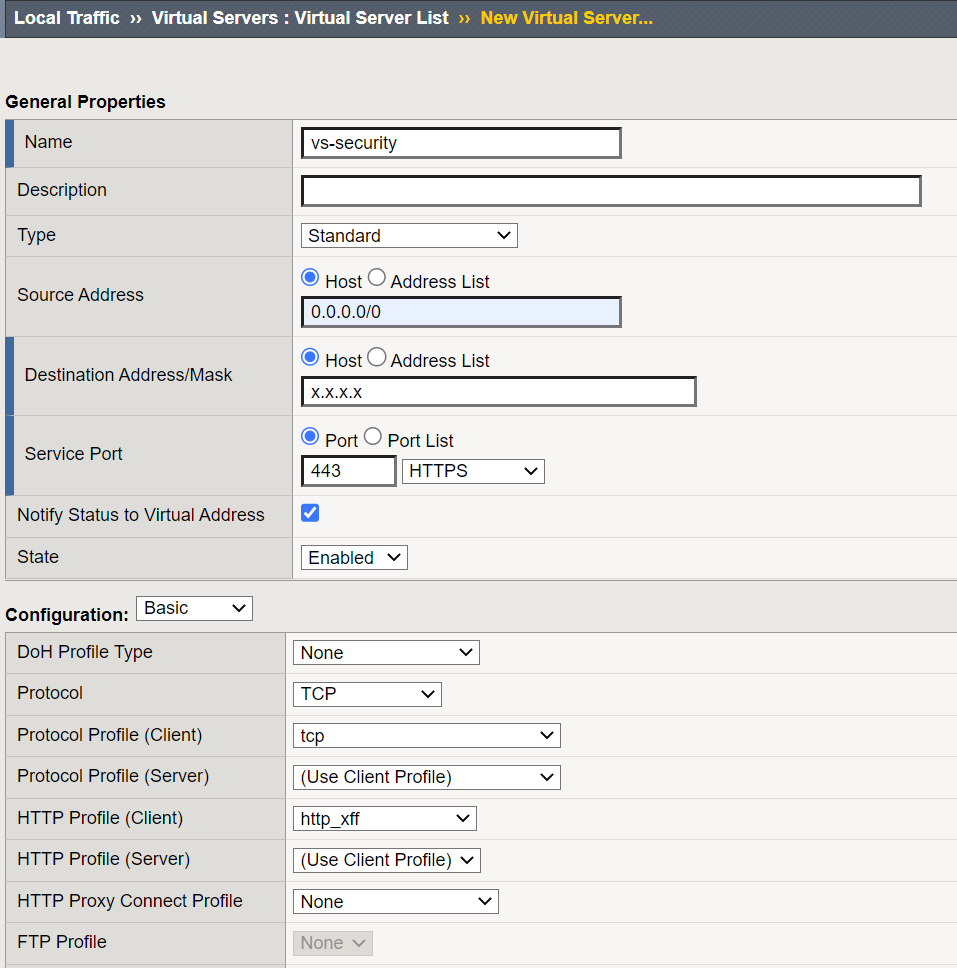Select the Port radio button
The image size is (957, 968).
click(310, 436)
